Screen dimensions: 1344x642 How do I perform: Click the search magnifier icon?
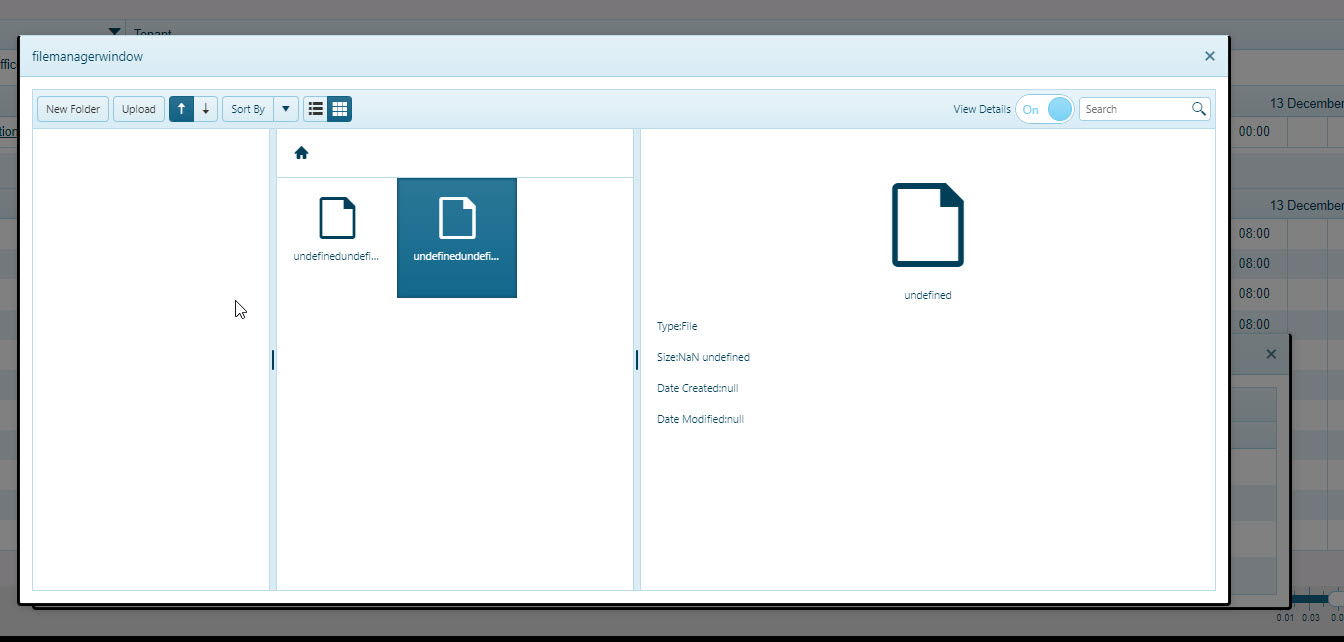point(1199,109)
